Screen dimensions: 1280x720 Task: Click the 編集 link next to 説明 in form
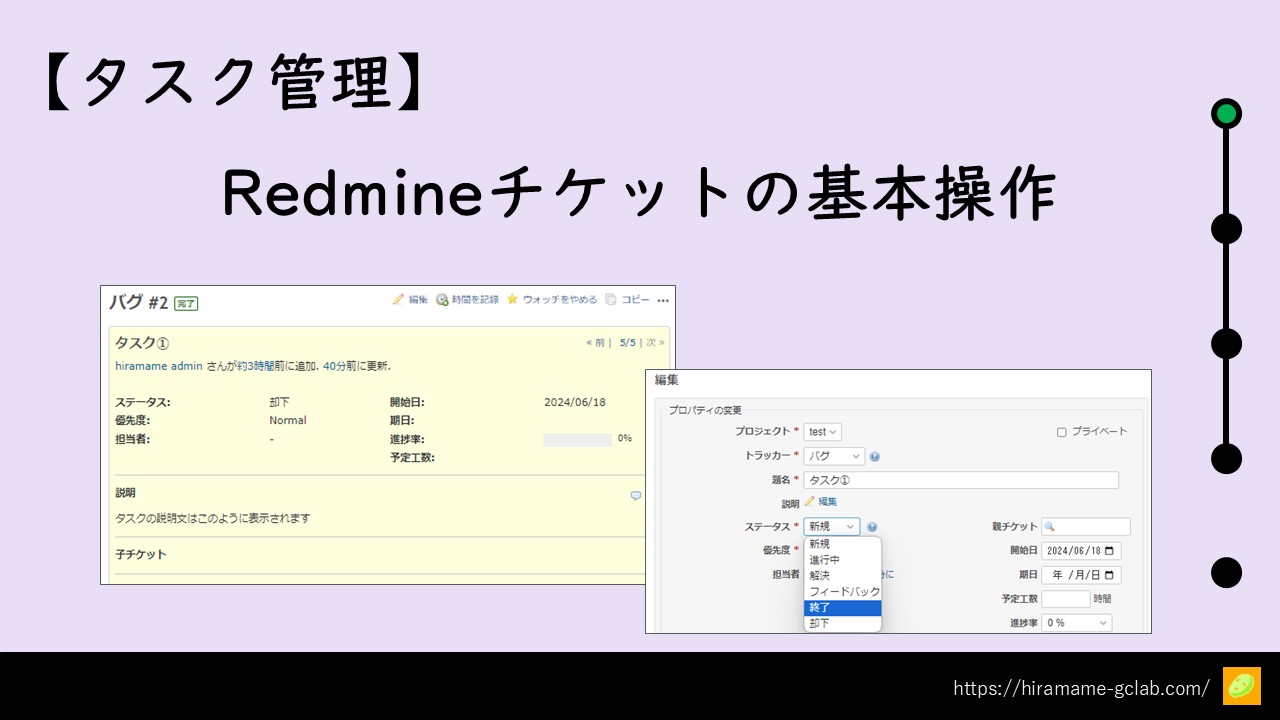[828, 502]
